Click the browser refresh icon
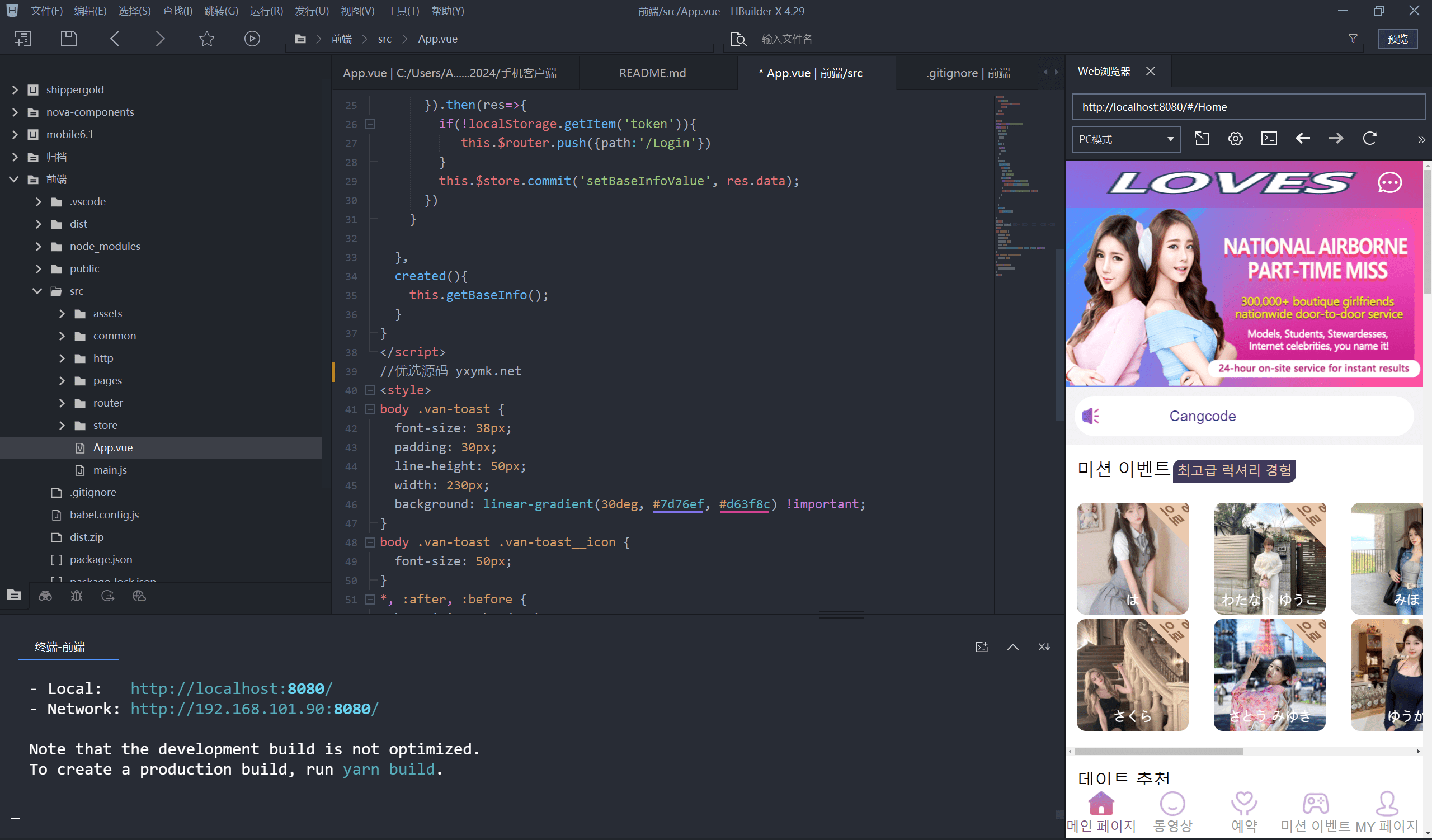The image size is (1432, 840). pyautogui.click(x=1369, y=139)
